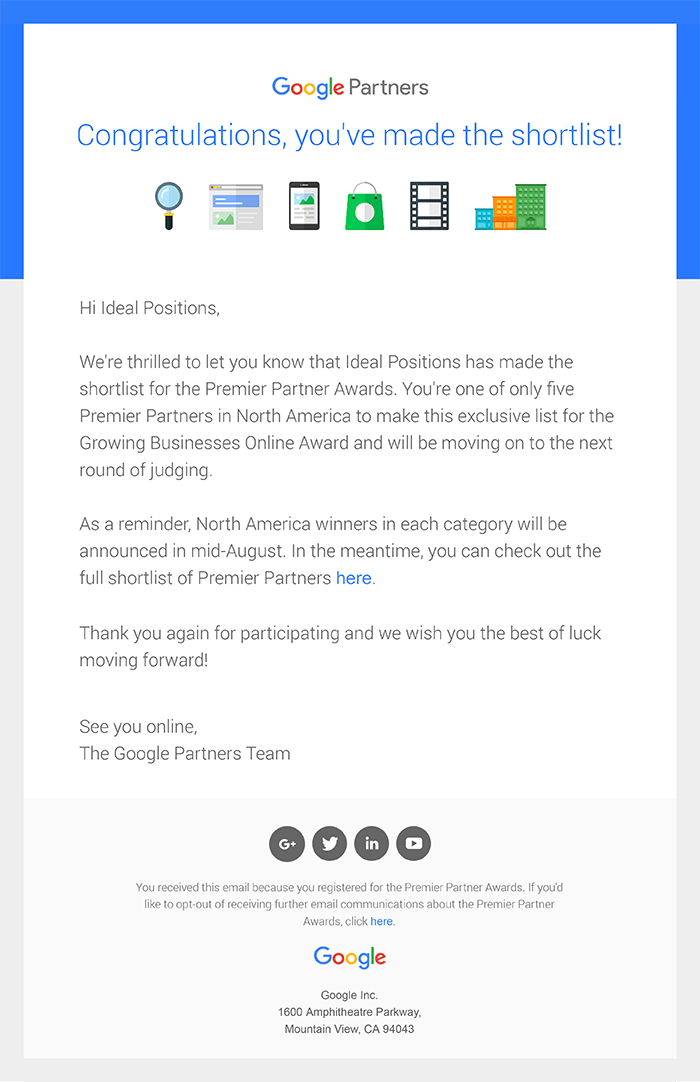Click the Google Inc. address text

[349, 1012]
